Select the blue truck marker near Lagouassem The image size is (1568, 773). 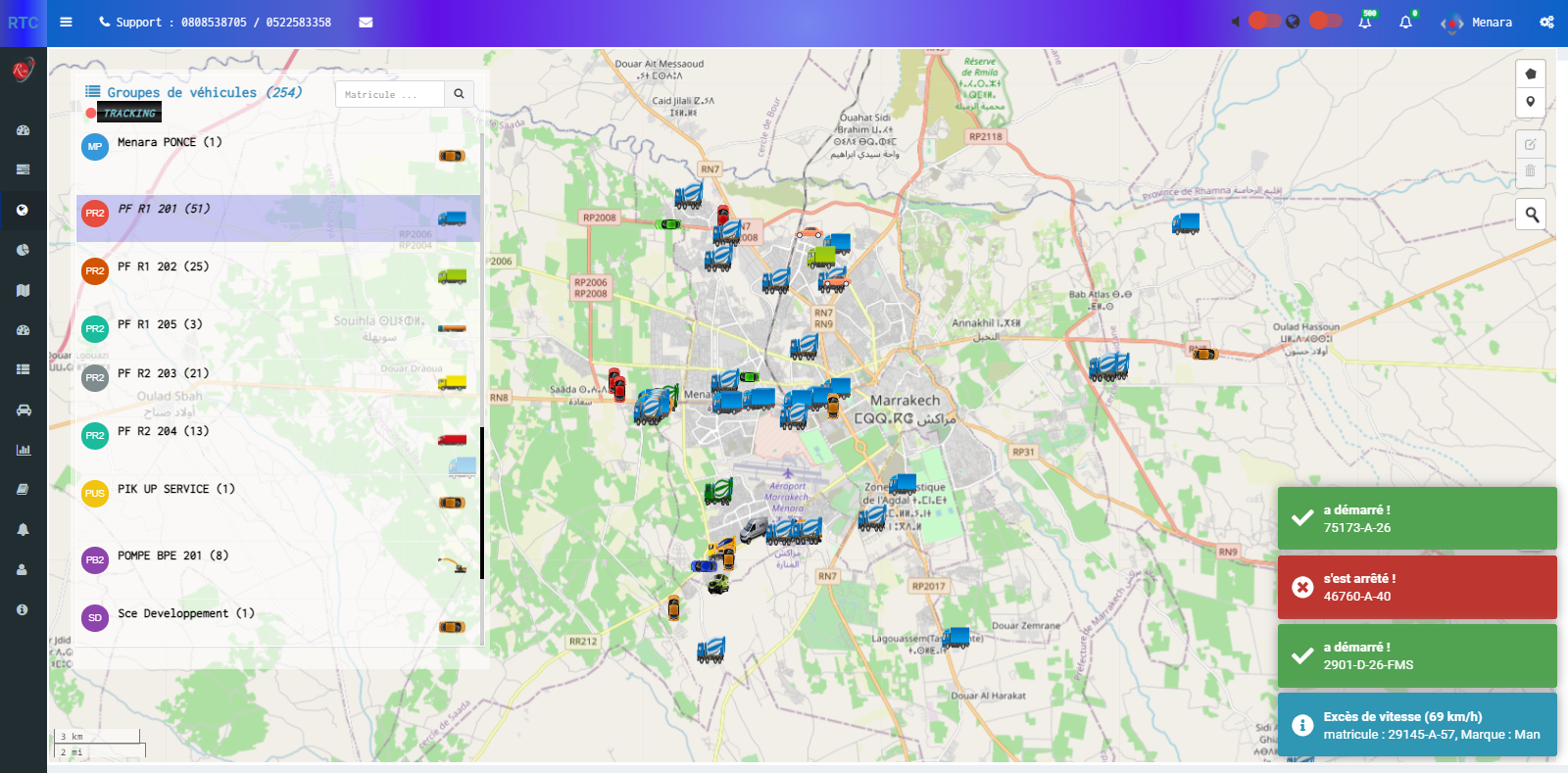pyautogui.click(x=955, y=638)
